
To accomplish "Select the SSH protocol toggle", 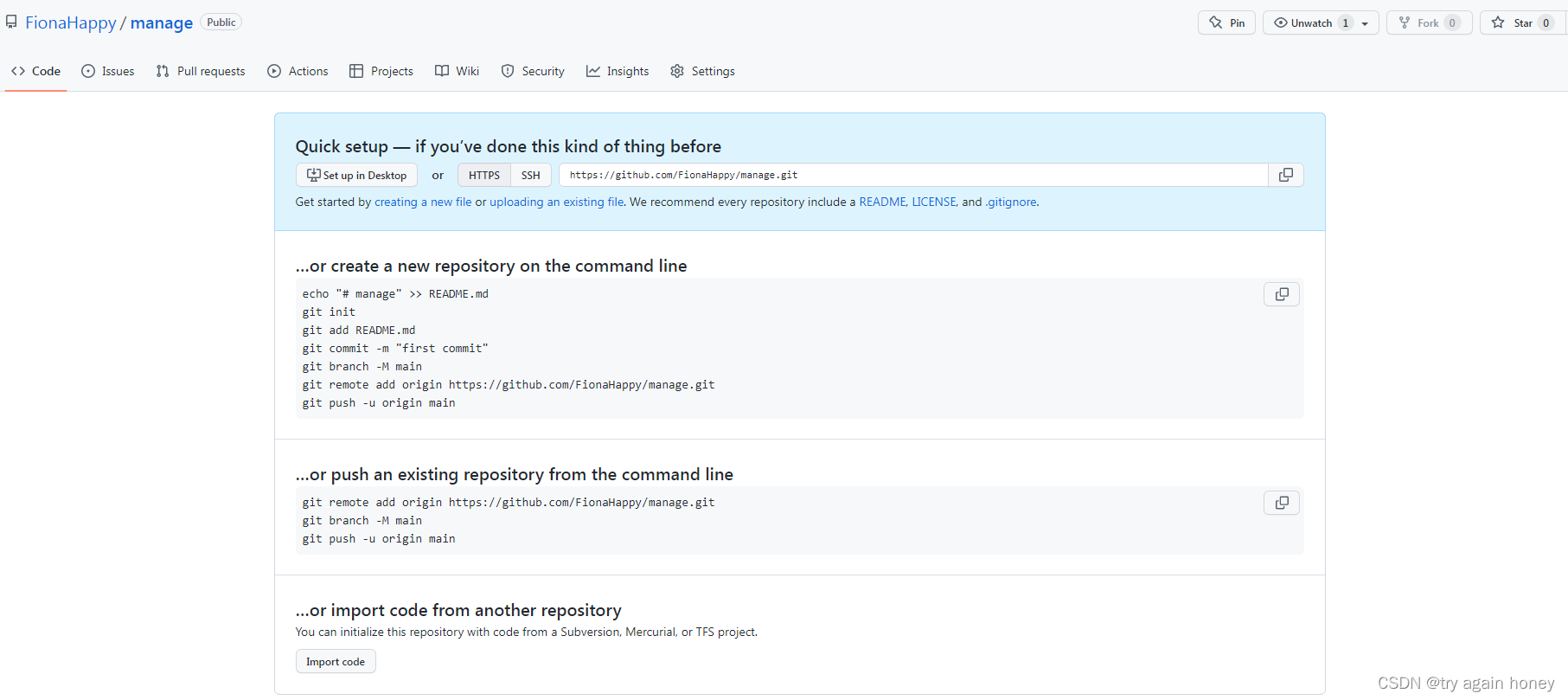I will [x=531, y=175].
